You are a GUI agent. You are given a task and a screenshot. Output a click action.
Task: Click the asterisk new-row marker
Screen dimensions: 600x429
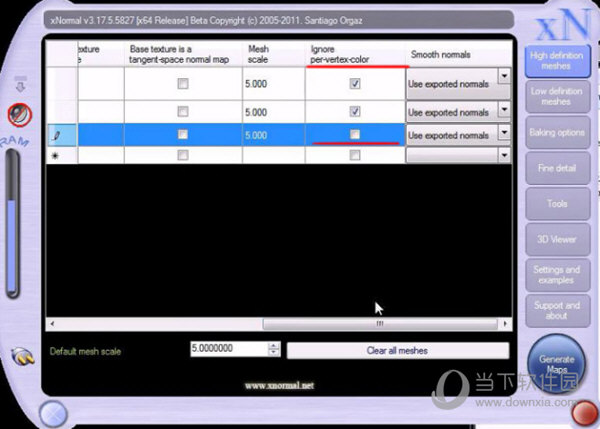pos(55,156)
